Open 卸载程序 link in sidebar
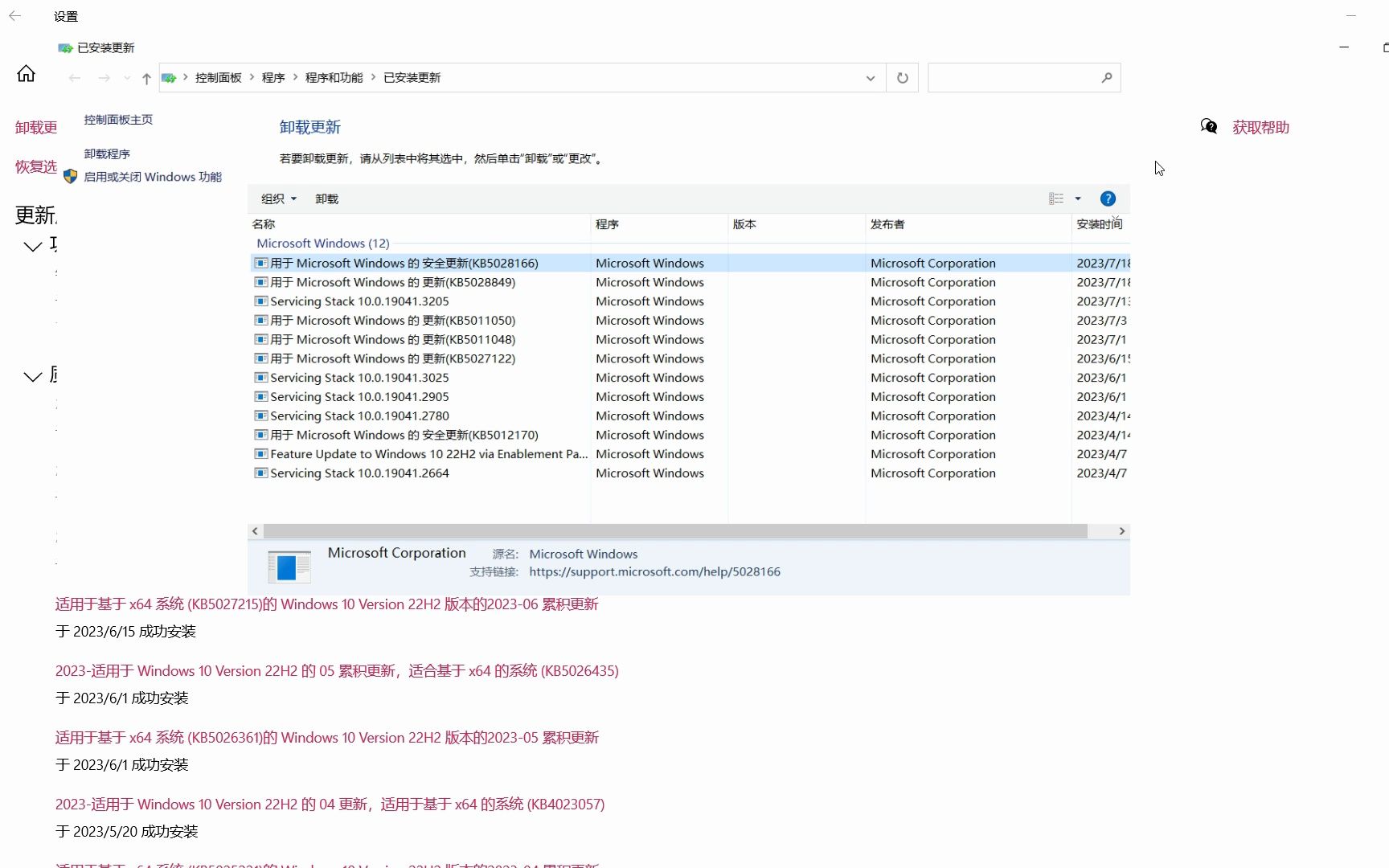Viewport: 1389px width, 868px height. pyautogui.click(x=107, y=154)
